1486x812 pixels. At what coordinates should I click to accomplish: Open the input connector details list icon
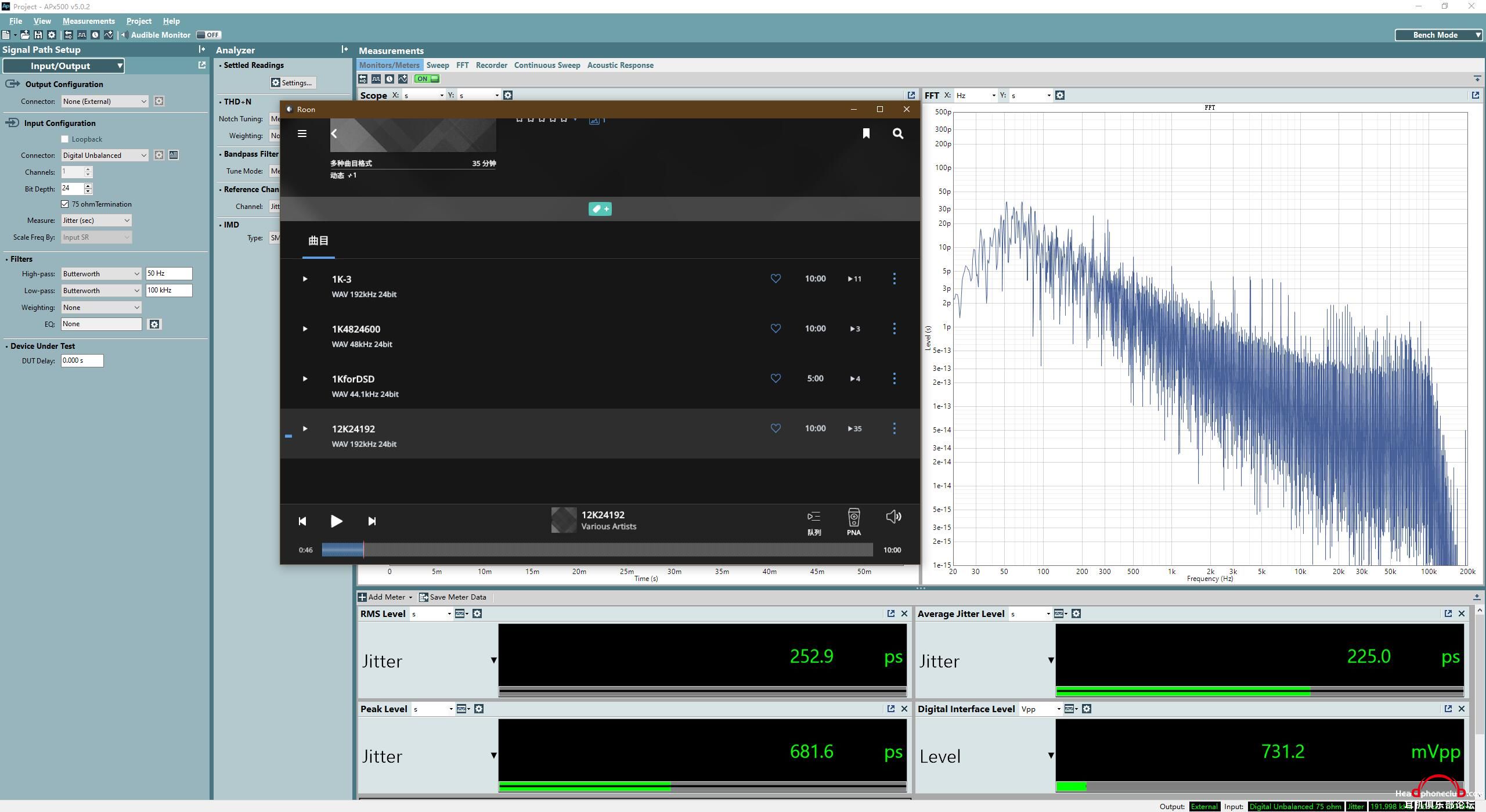[x=174, y=155]
